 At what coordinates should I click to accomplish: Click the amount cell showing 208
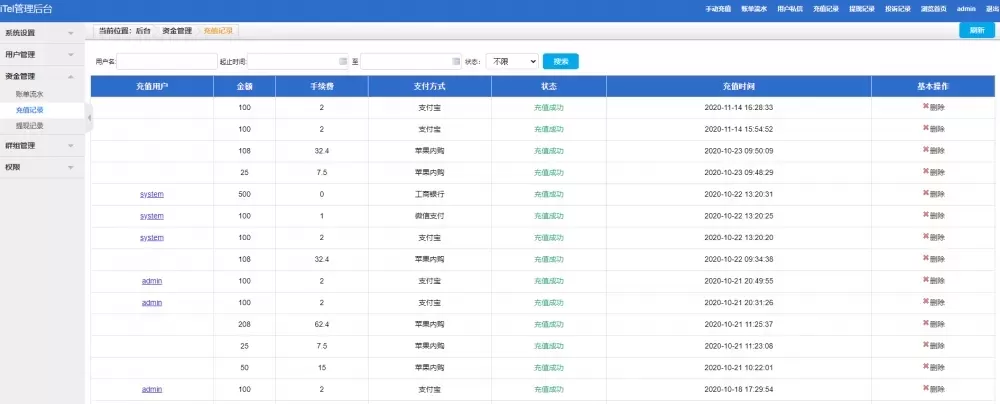pos(244,324)
